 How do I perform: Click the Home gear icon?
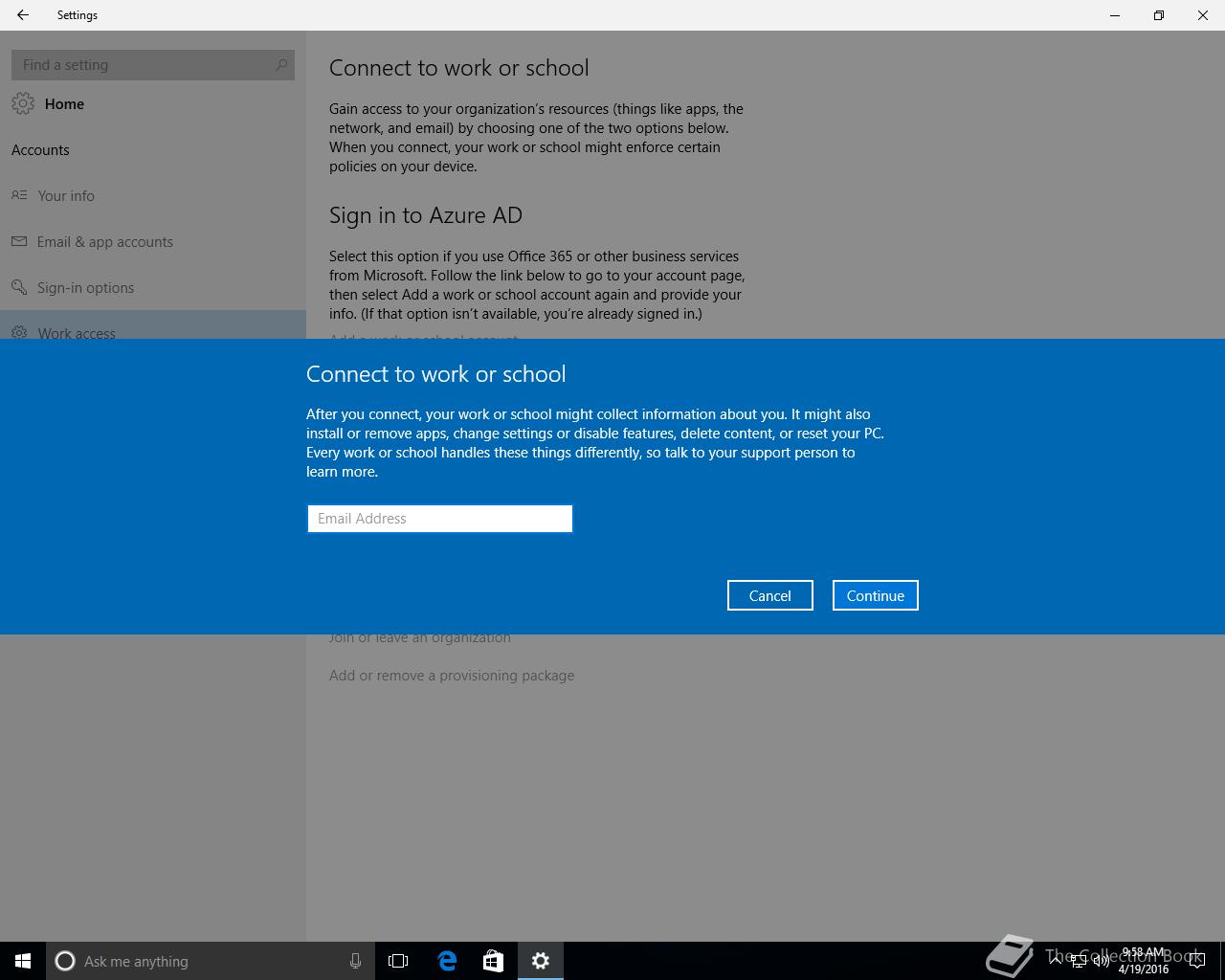coord(23,103)
